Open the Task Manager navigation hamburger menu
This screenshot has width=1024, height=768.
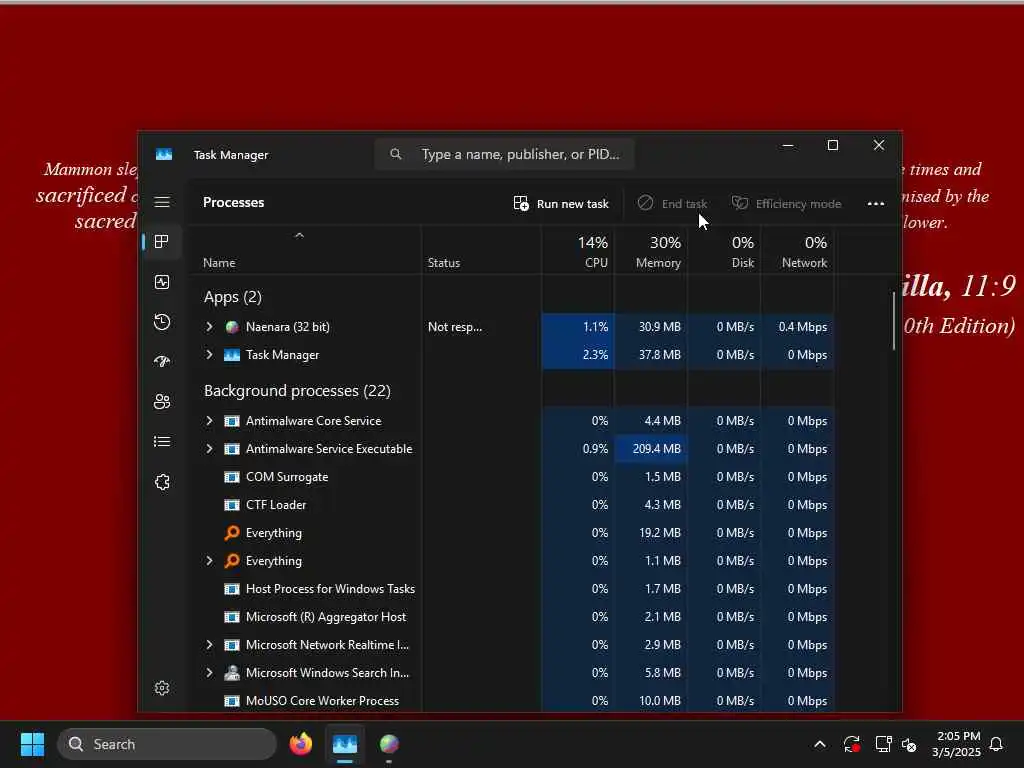162,202
